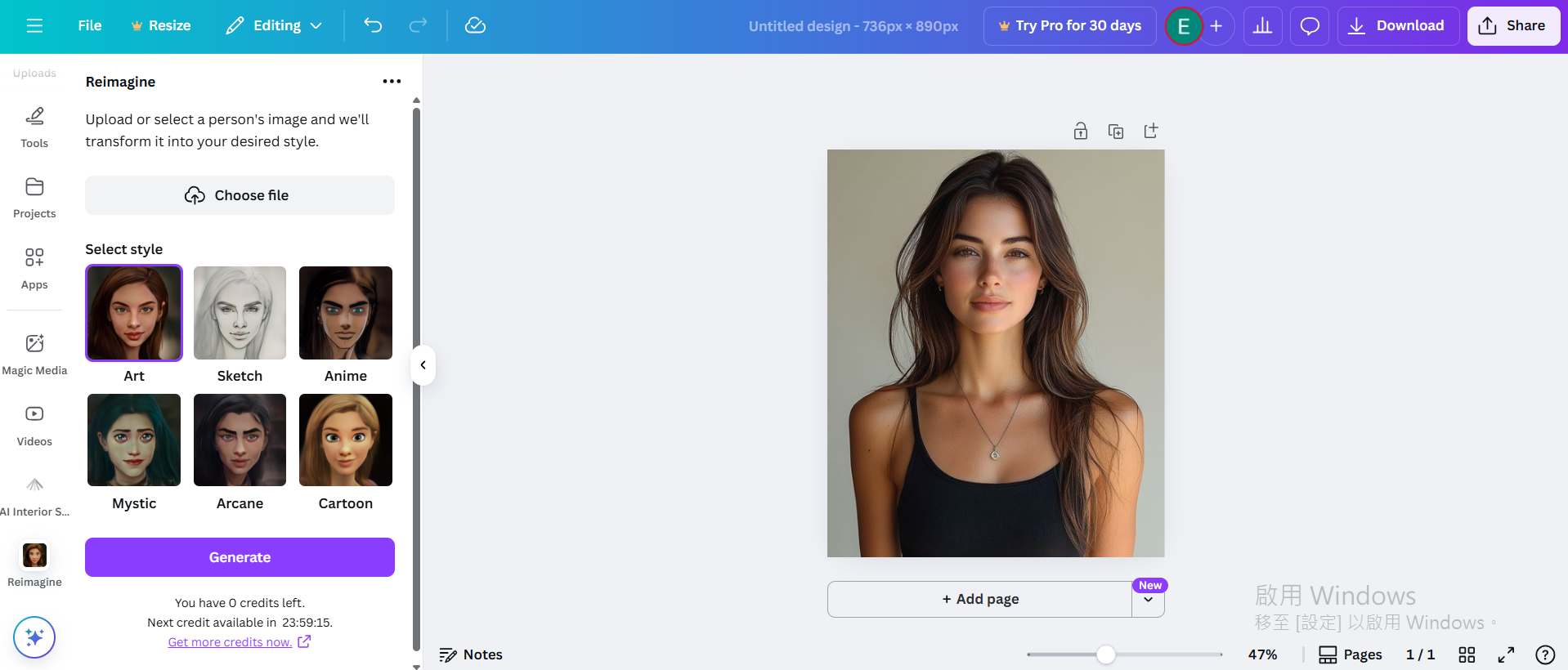Open Reimagine panel more options
The image size is (1568, 670).
click(392, 81)
